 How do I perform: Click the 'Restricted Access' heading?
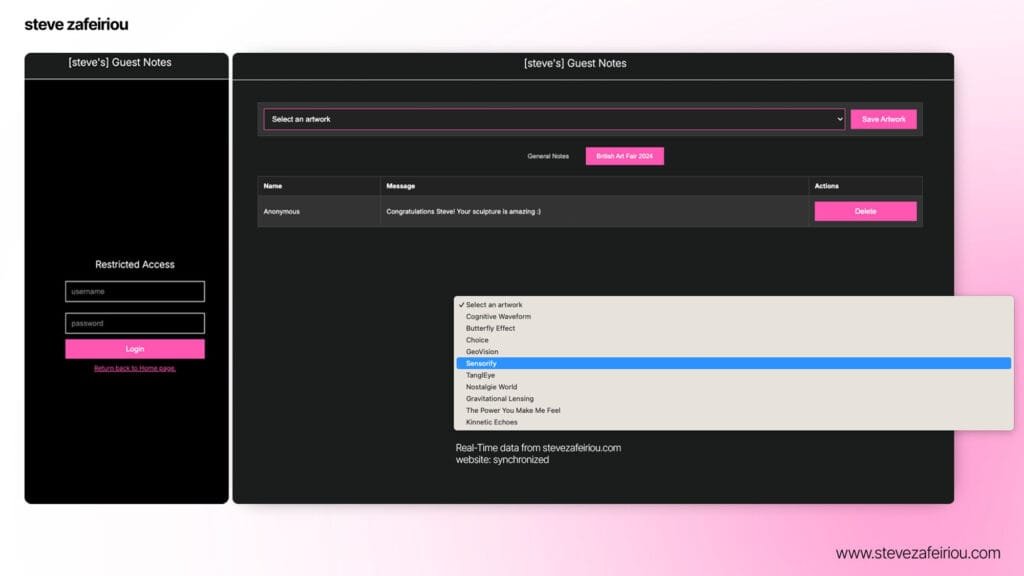135,264
